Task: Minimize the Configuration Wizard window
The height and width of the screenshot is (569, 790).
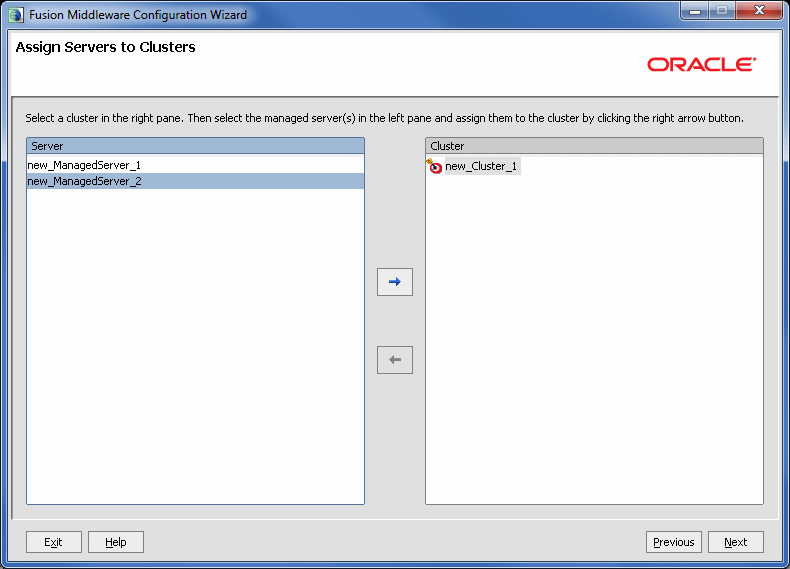Action: pos(695,11)
